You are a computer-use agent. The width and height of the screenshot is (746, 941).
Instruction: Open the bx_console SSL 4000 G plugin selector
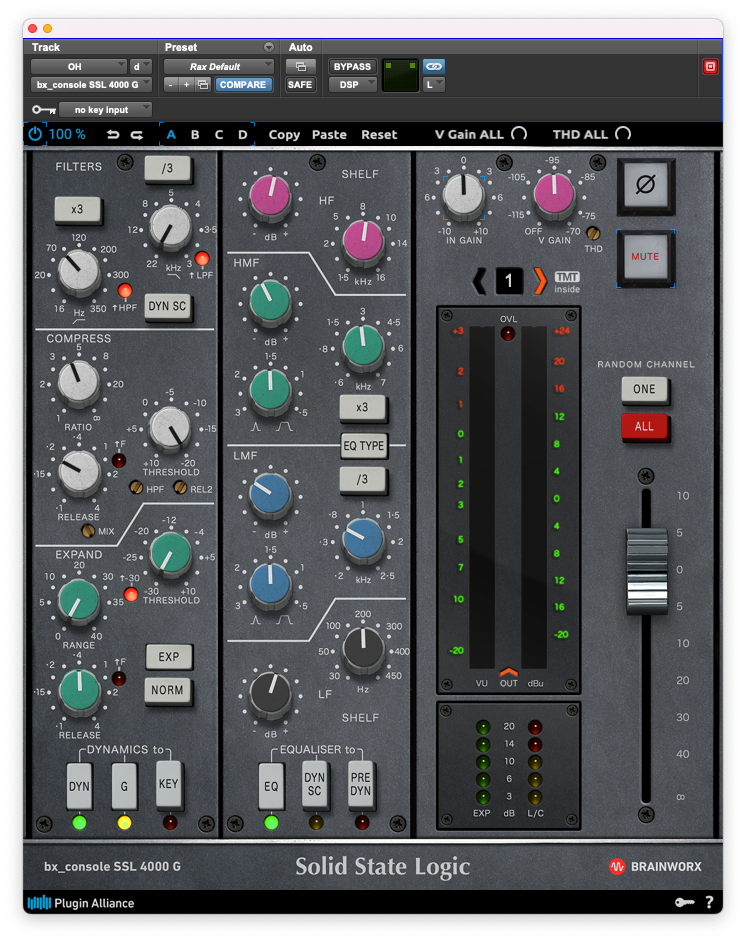click(91, 85)
